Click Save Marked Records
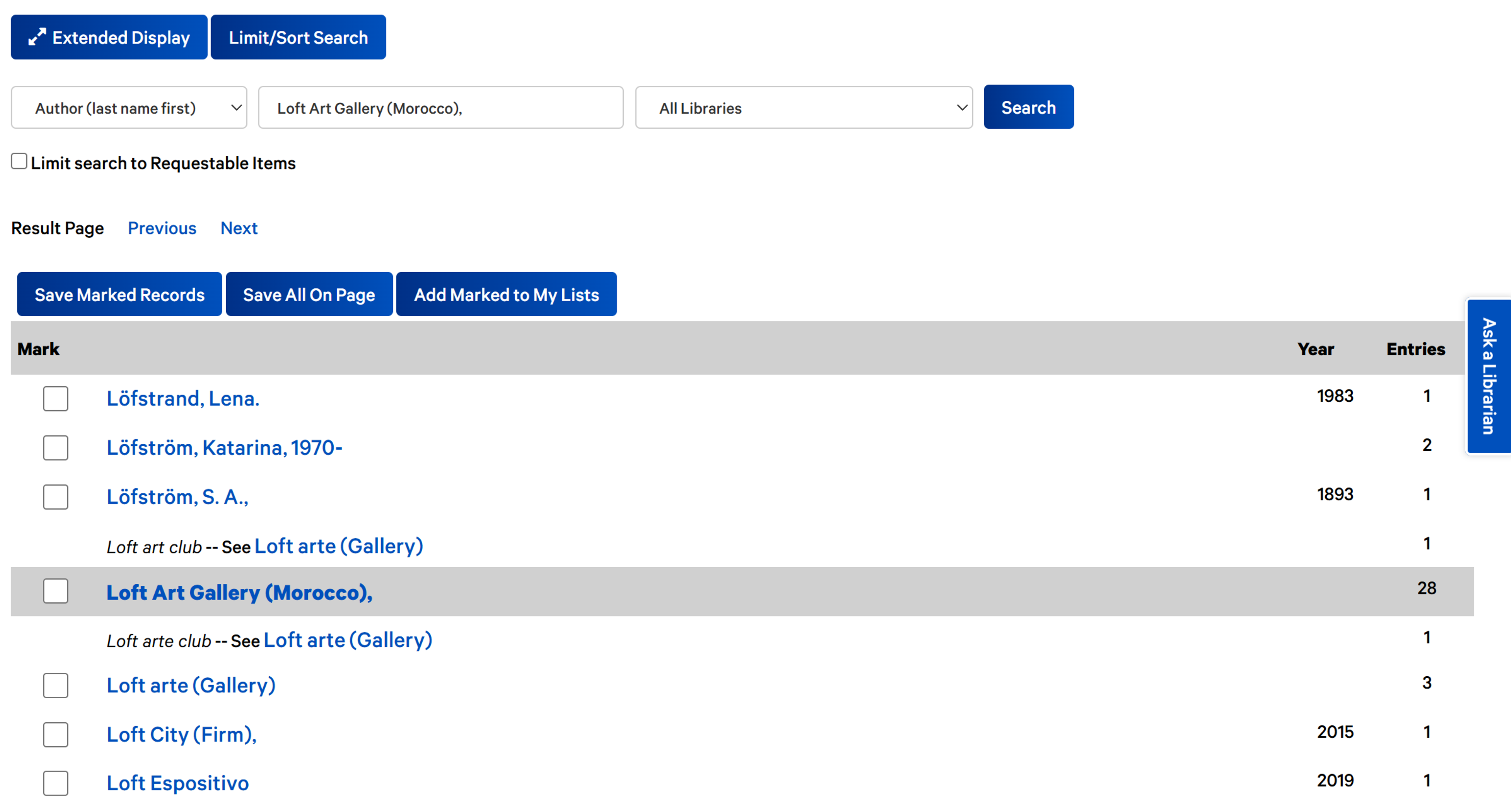The width and height of the screenshot is (1511, 812). [x=120, y=294]
